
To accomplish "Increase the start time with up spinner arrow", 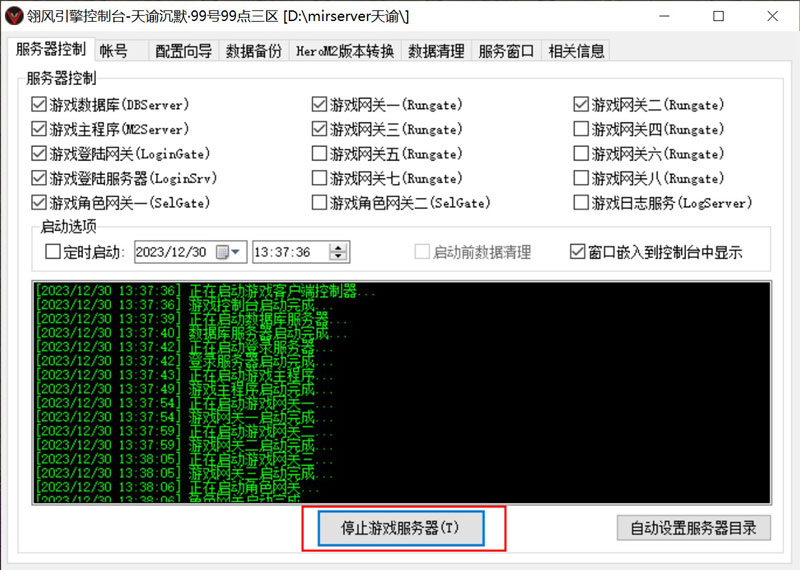I will (338, 247).
